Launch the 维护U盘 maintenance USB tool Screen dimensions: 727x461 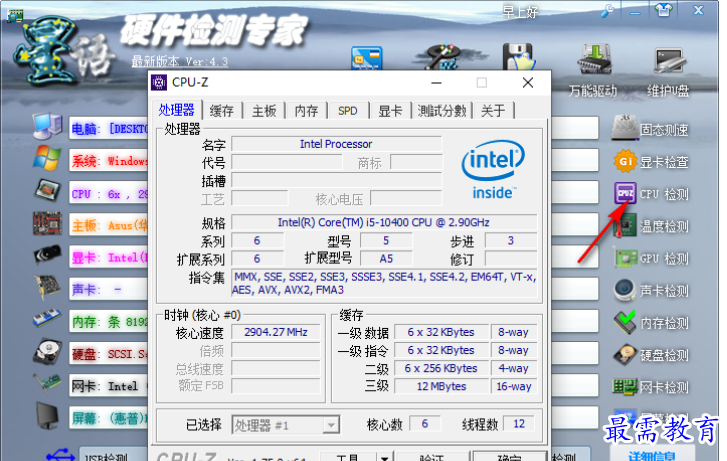668,72
